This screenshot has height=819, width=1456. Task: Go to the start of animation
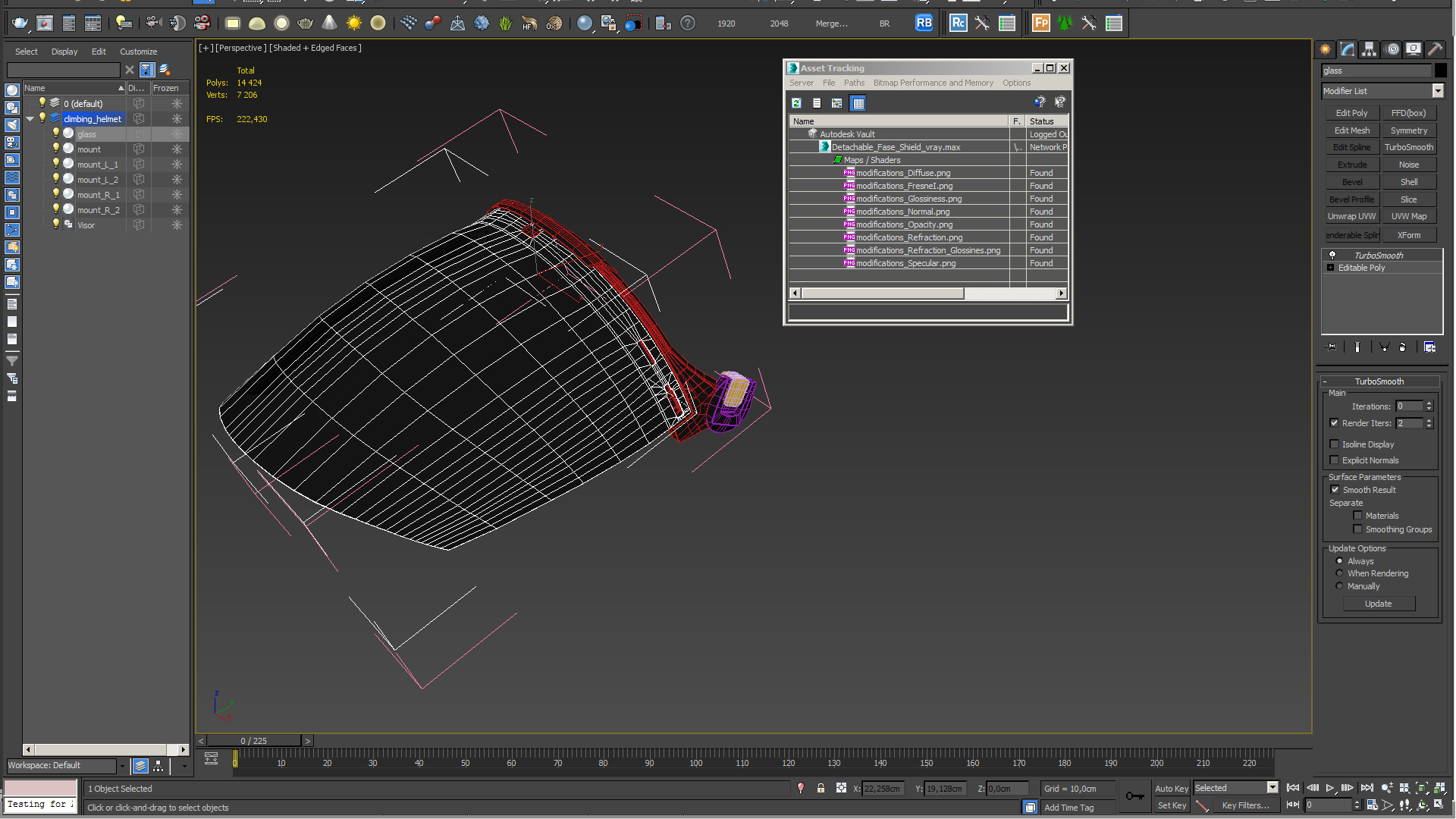pos(1293,789)
